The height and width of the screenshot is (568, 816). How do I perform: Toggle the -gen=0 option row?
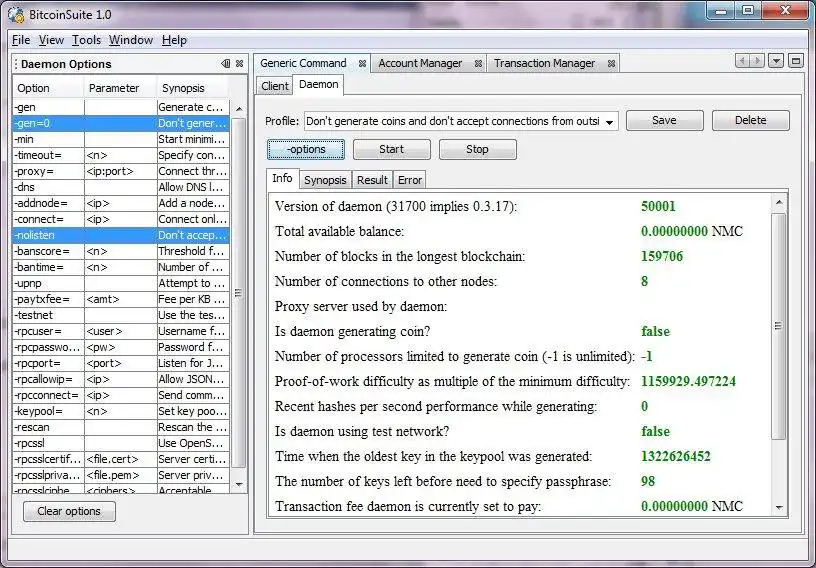pyautogui.click(x=121, y=123)
